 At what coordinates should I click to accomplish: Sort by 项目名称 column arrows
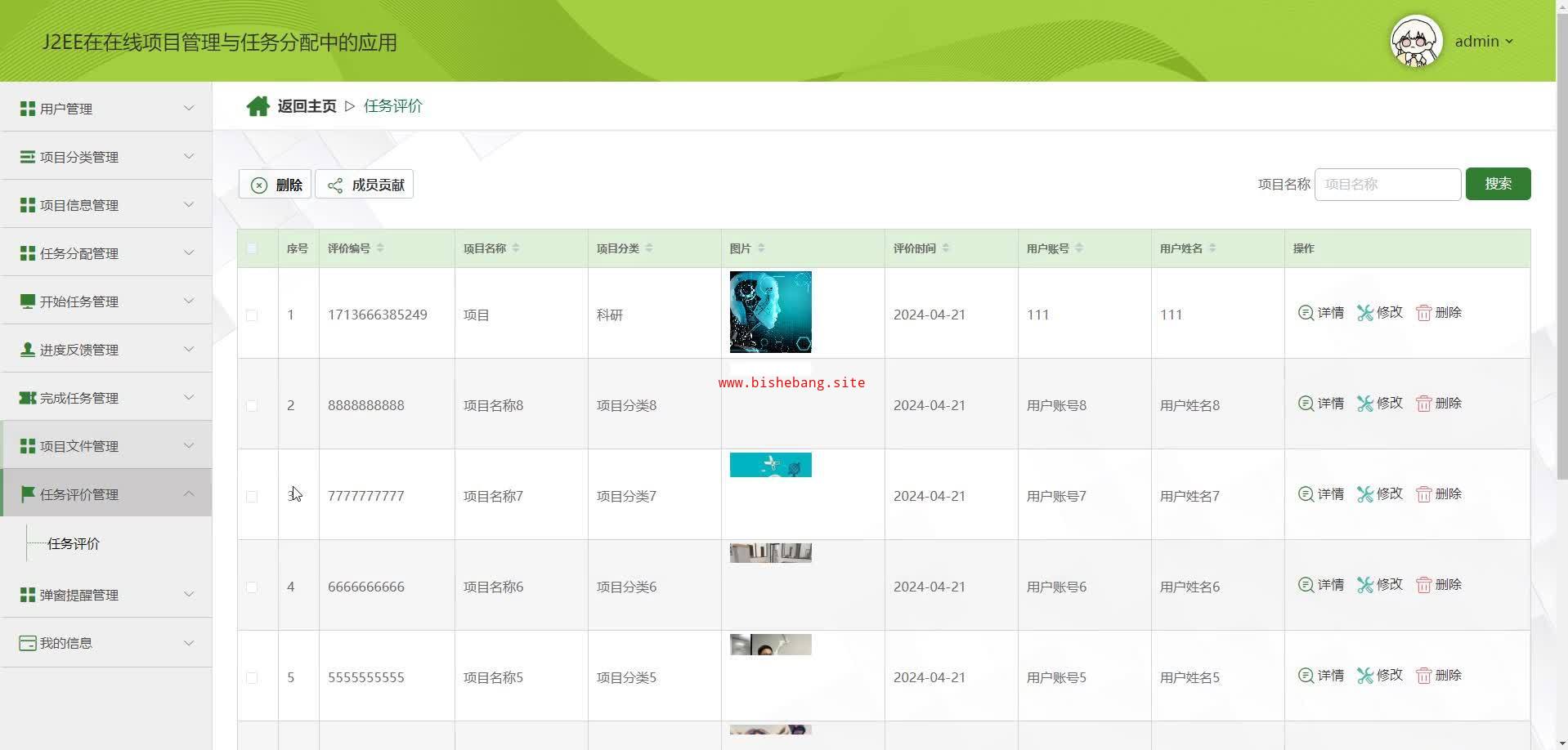516,248
